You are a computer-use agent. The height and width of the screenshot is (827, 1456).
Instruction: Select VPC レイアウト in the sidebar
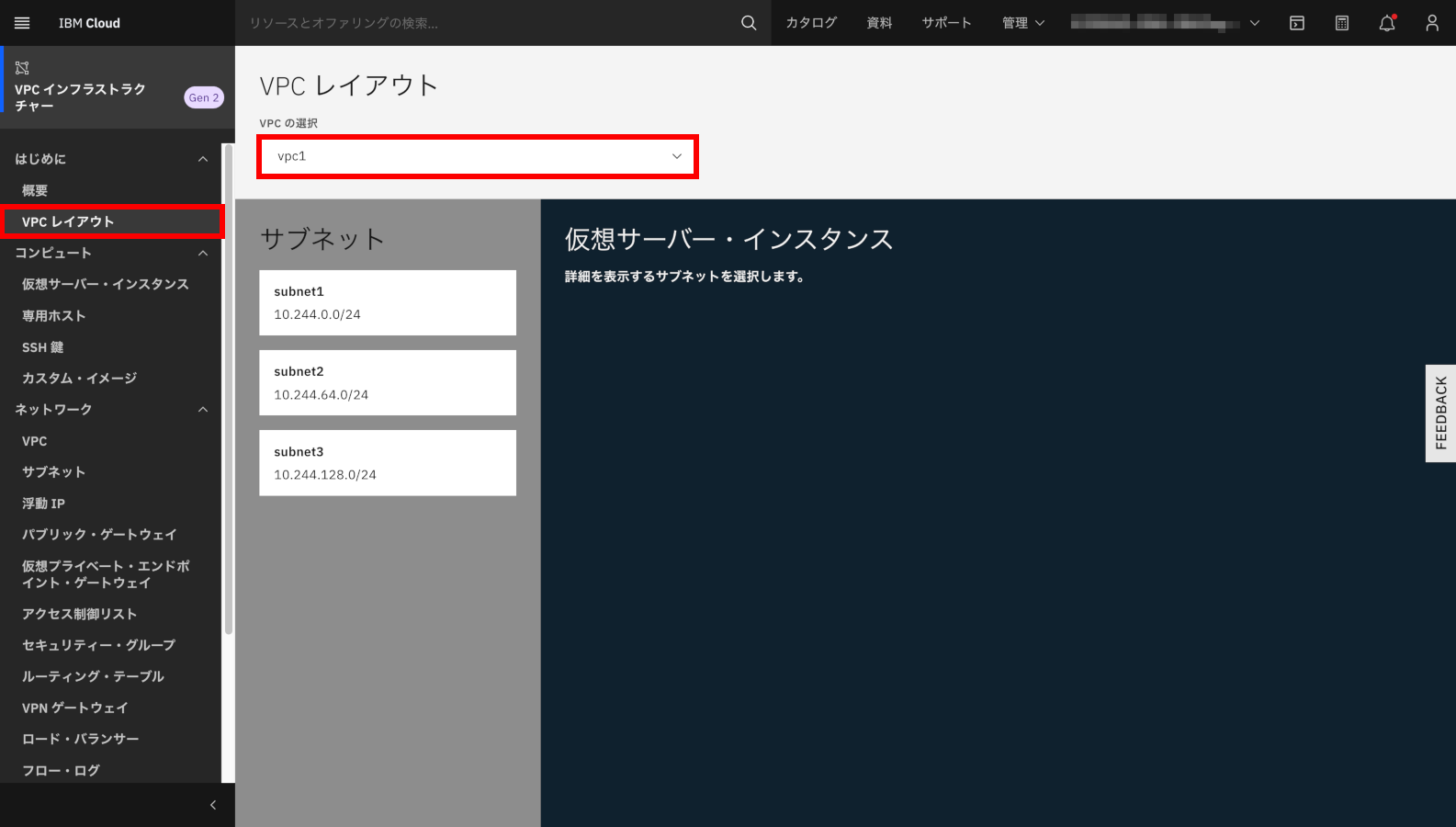110,221
